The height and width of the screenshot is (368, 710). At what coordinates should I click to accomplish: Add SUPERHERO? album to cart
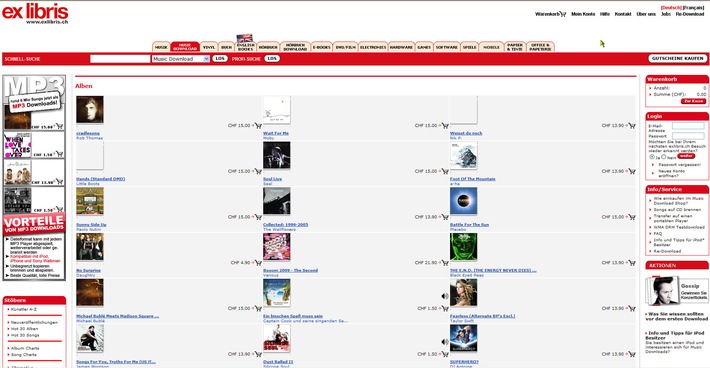(632, 354)
